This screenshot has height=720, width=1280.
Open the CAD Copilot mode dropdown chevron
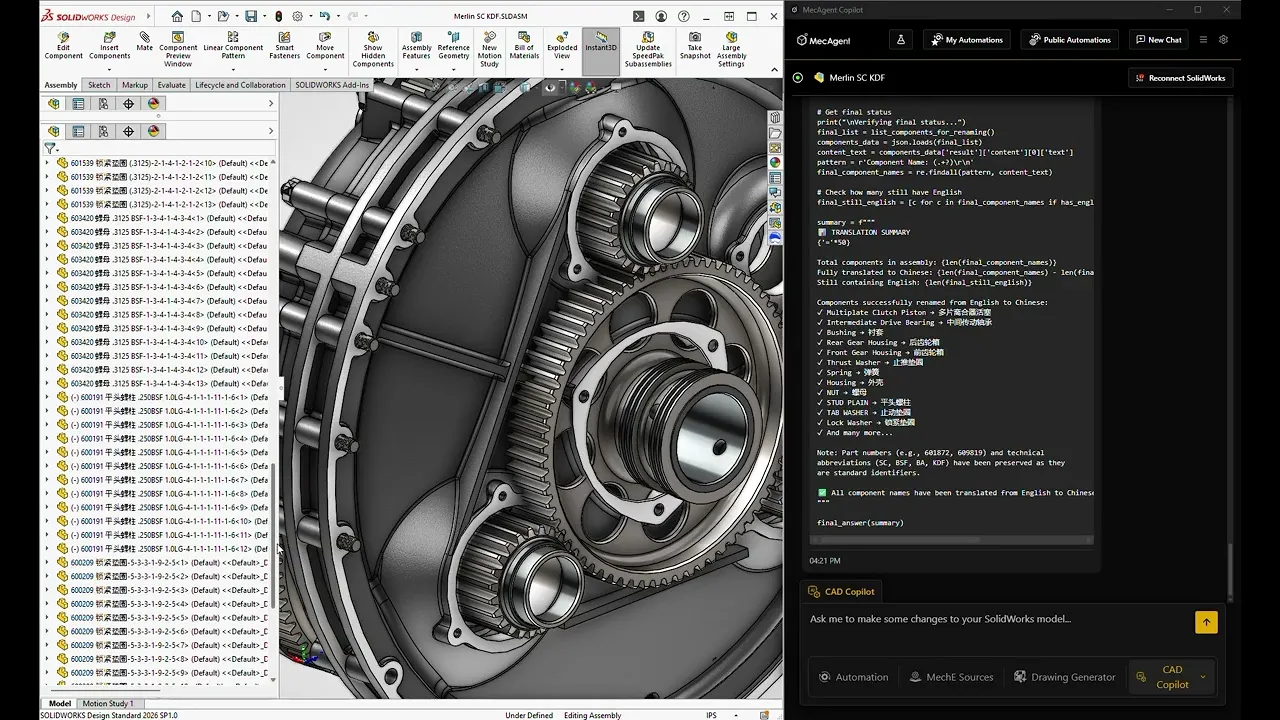click(x=1203, y=677)
